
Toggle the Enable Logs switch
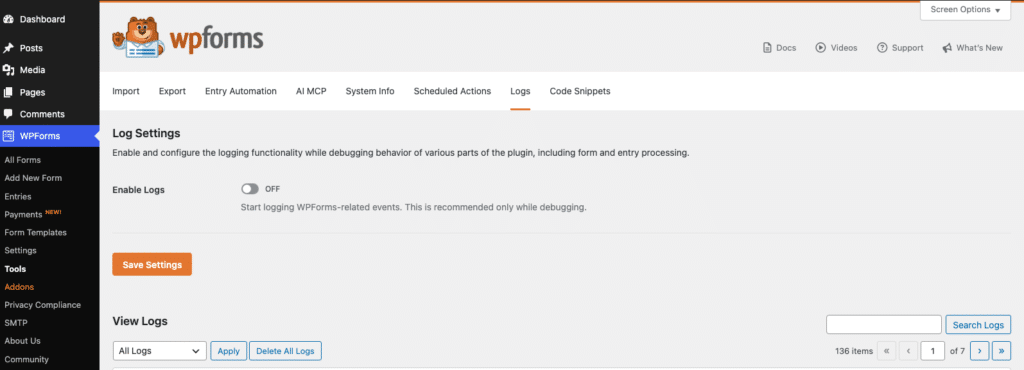[x=249, y=189]
